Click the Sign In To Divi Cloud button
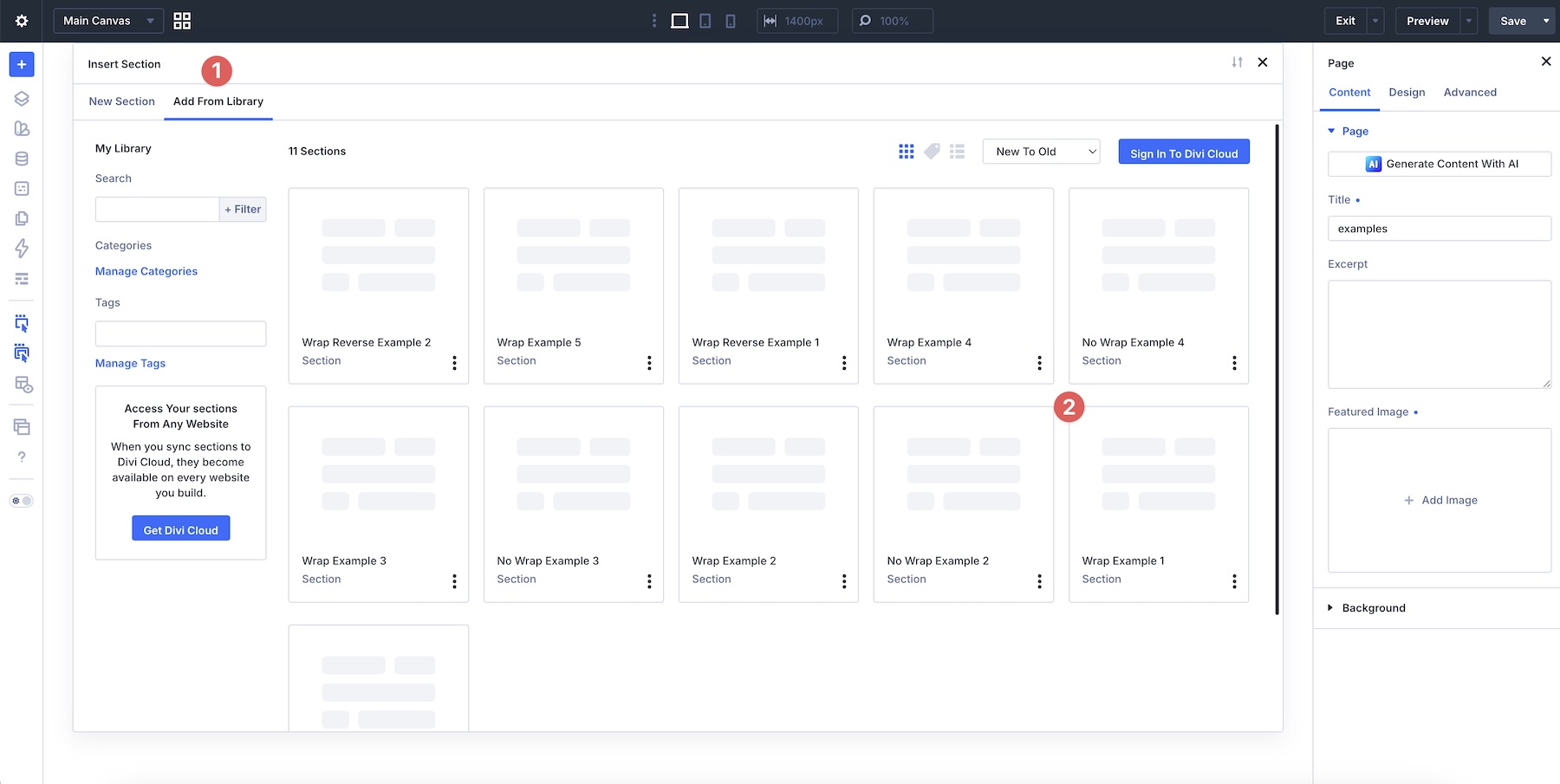This screenshot has height=784, width=1560. click(x=1184, y=152)
